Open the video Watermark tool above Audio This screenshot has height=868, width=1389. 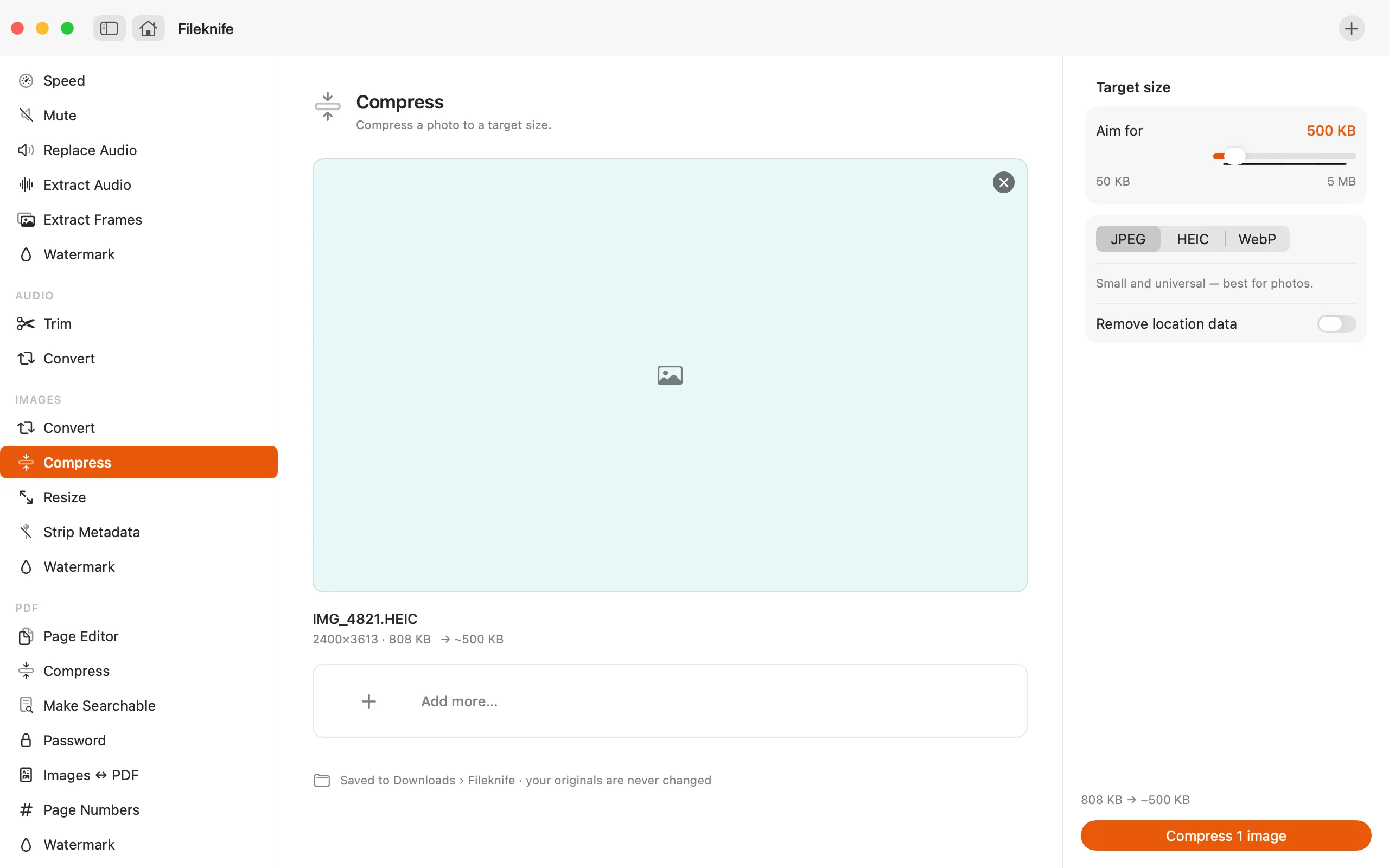point(139,254)
